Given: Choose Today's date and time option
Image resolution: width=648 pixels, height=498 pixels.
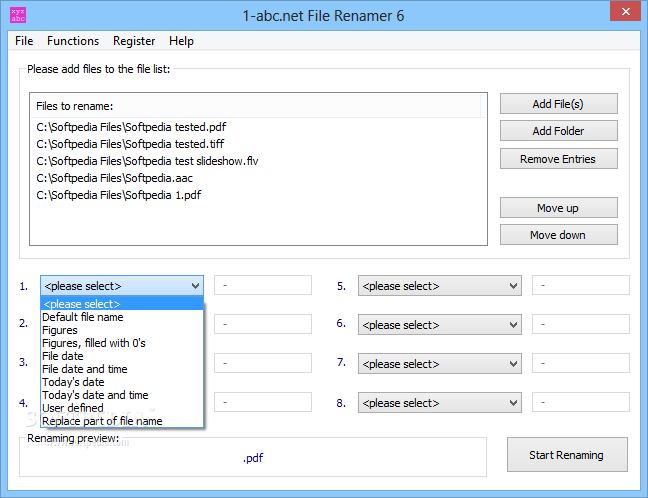Looking at the screenshot, I should (x=122, y=395).
